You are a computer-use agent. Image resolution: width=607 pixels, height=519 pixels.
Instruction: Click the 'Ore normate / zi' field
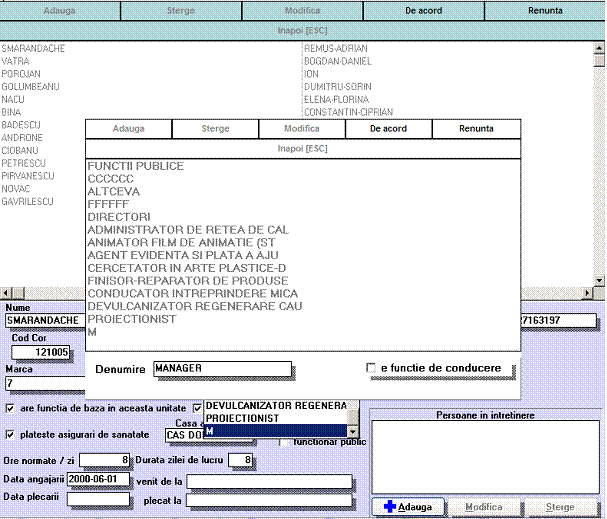point(105,460)
